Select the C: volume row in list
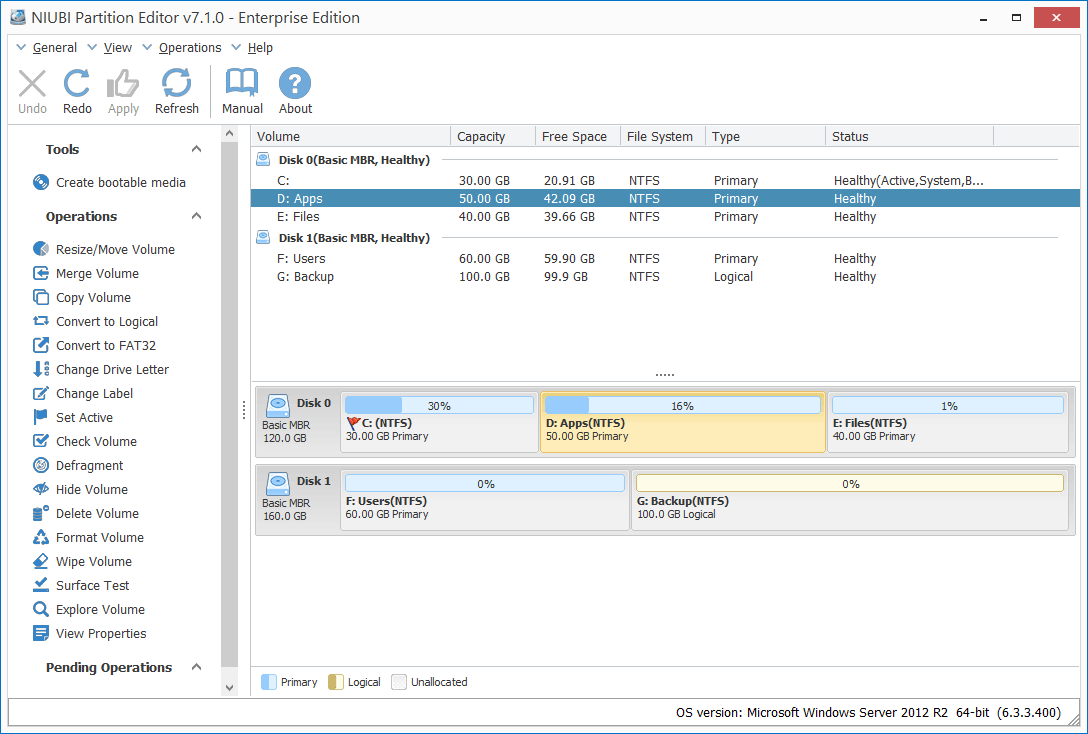Screen dimensions: 1088x734 pyautogui.click(x=665, y=180)
